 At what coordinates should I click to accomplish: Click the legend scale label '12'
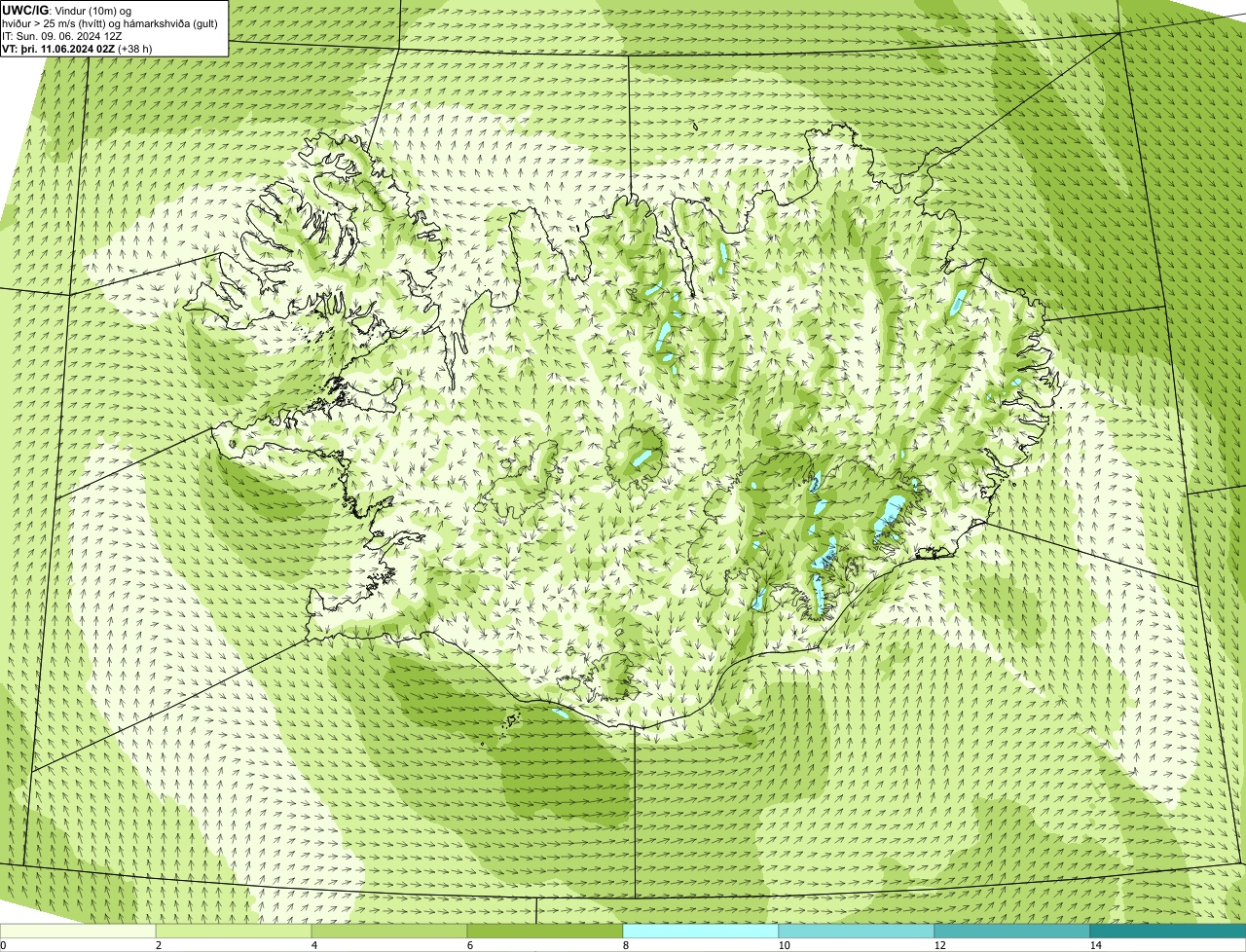coord(940,945)
